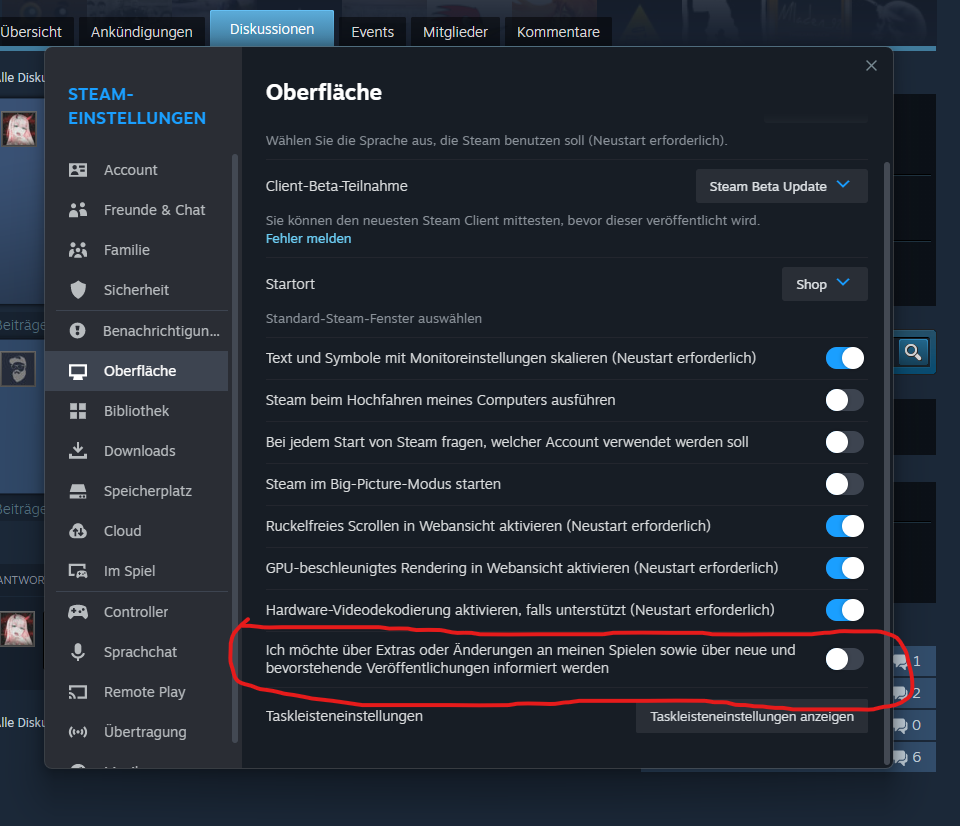Click the Controller gamepad icon

78,612
